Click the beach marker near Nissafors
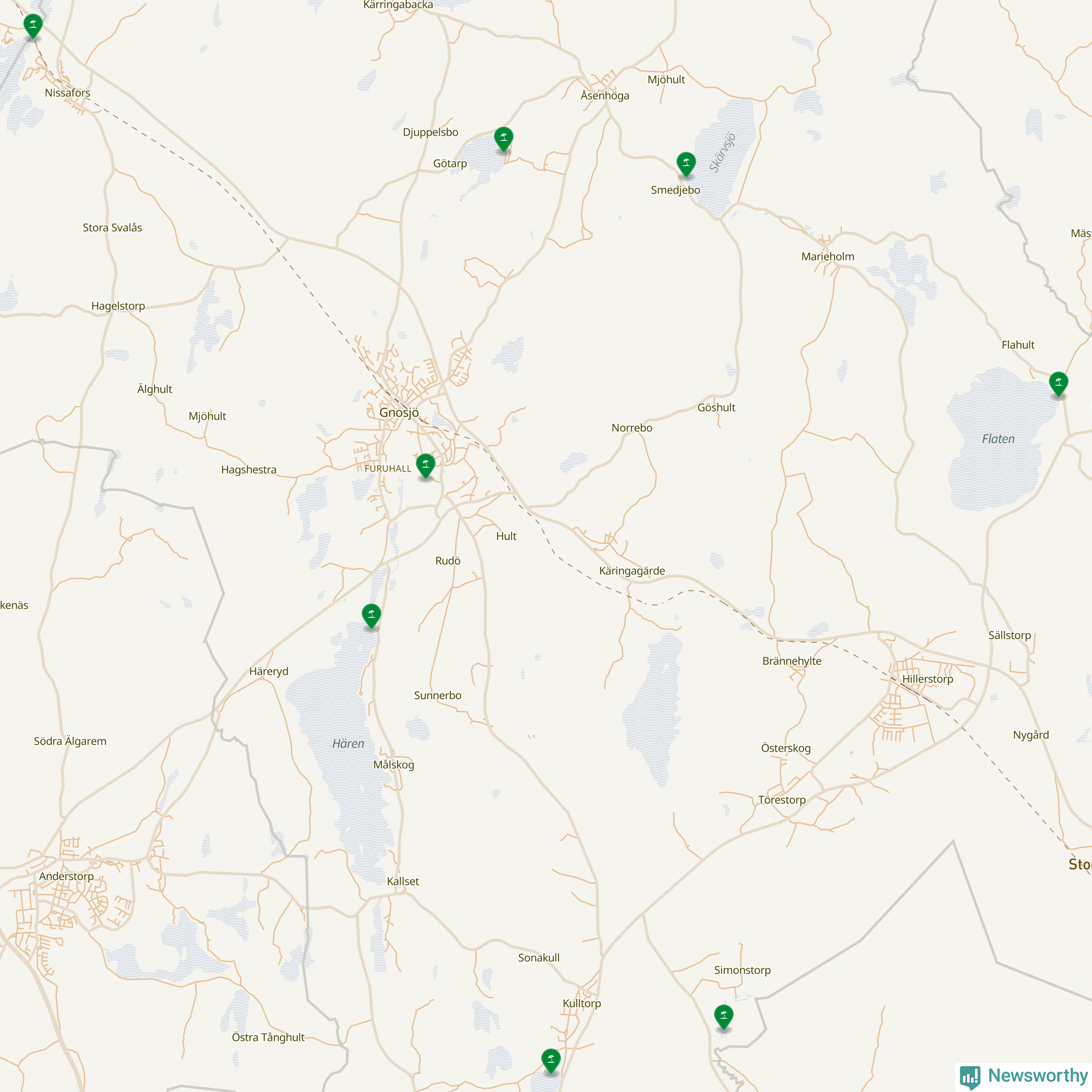 33,26
